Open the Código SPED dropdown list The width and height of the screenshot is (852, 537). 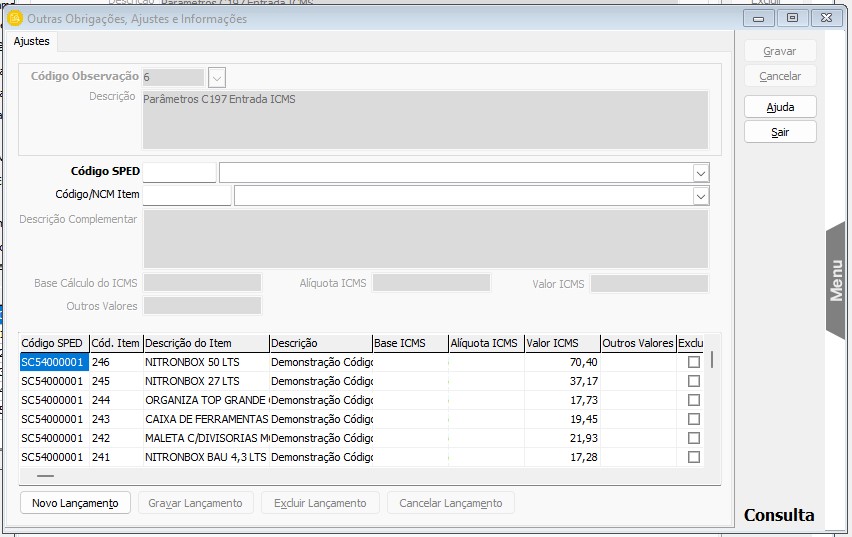[x=700, y=172]
